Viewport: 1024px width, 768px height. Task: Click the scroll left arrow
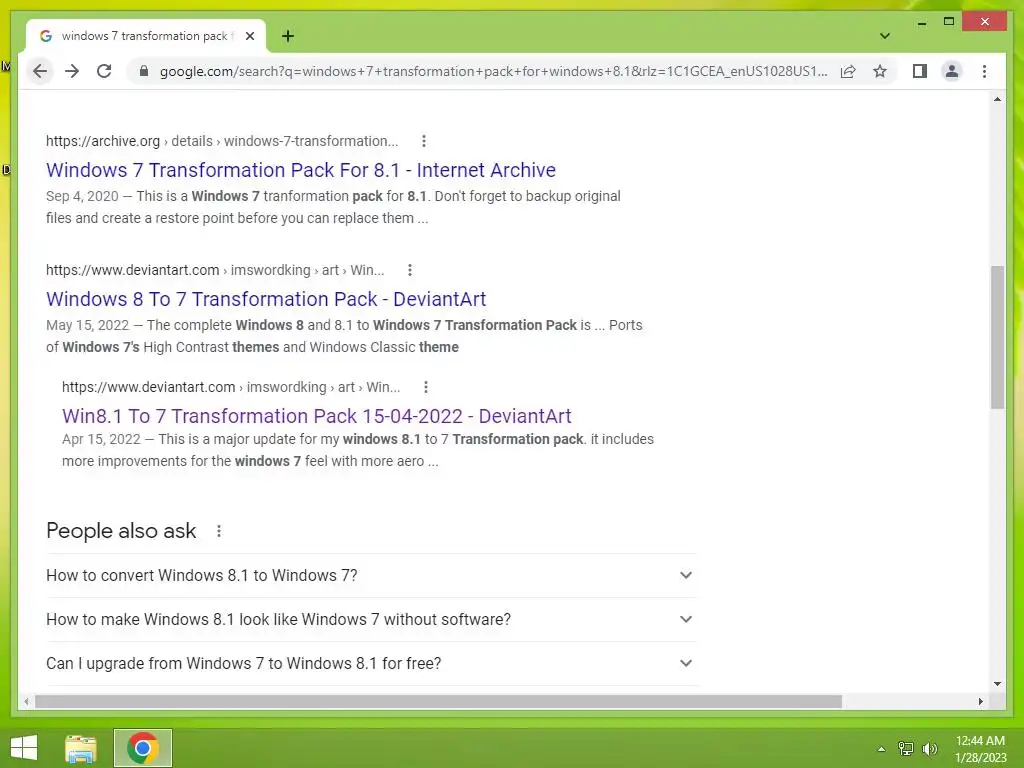click(26, 701)
